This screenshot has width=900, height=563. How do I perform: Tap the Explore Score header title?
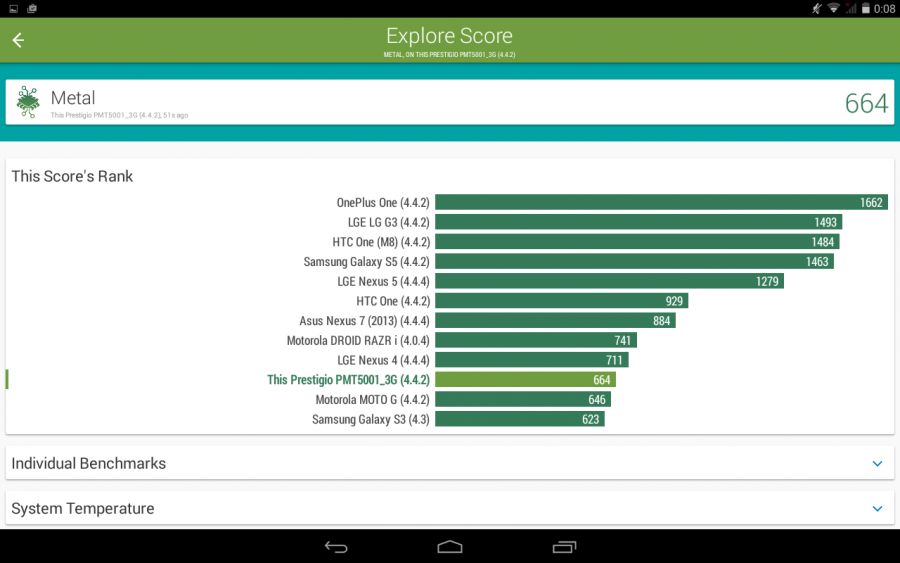tap(449, 37)
